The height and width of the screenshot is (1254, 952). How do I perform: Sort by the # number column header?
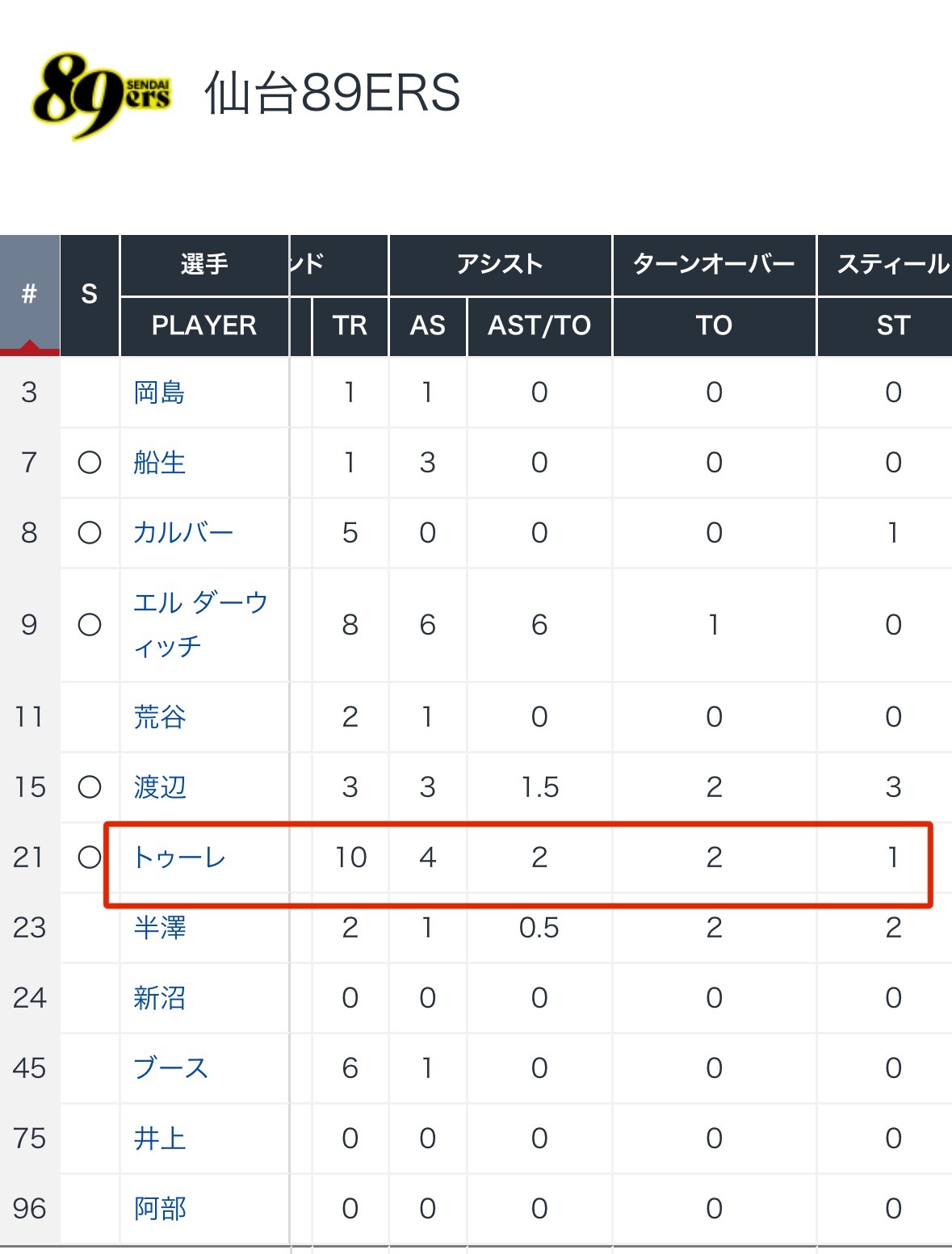[x=29, y=294]
